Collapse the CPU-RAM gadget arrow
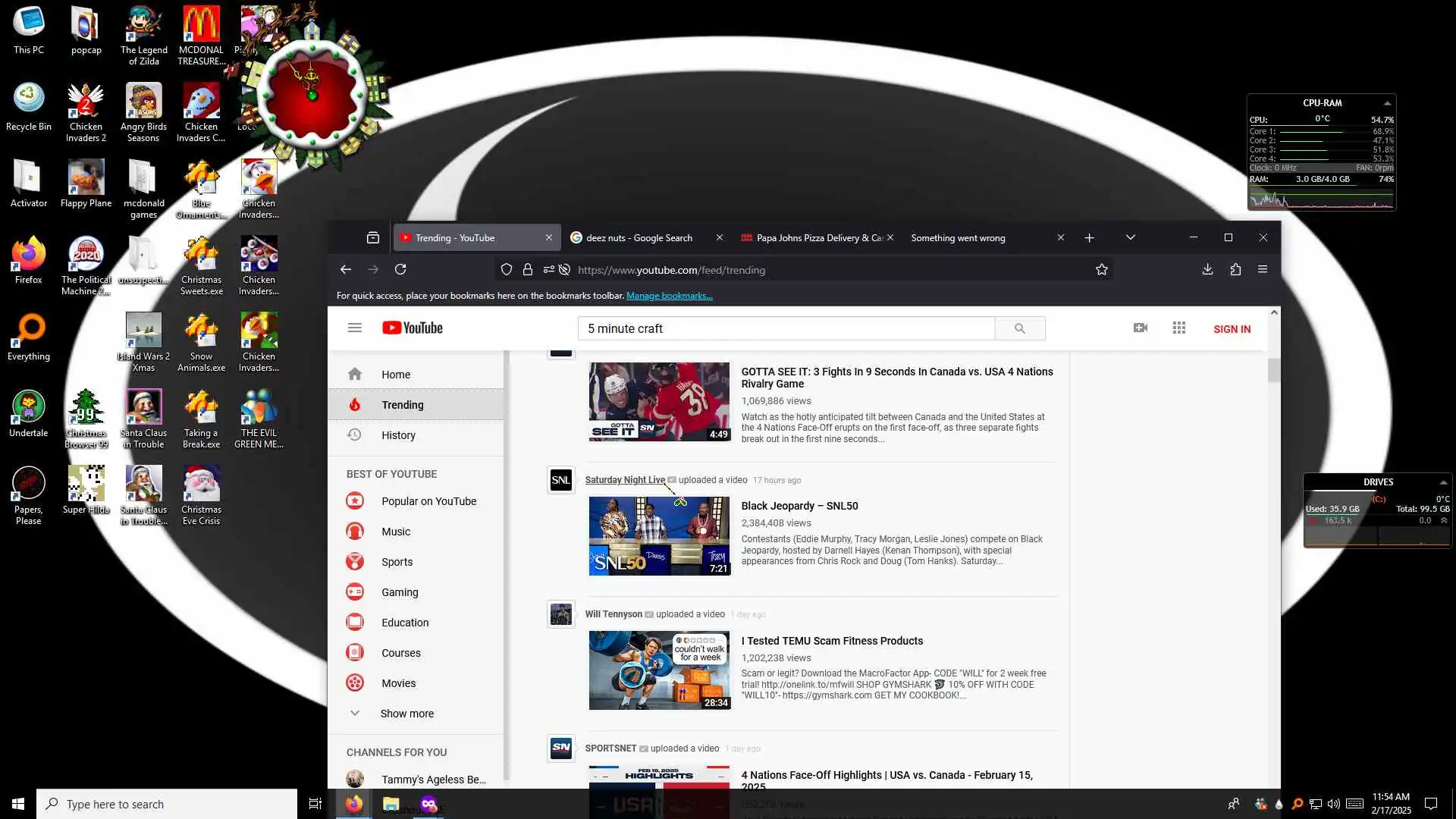This screenshot has width=1456, height=819. (1387, 103)
